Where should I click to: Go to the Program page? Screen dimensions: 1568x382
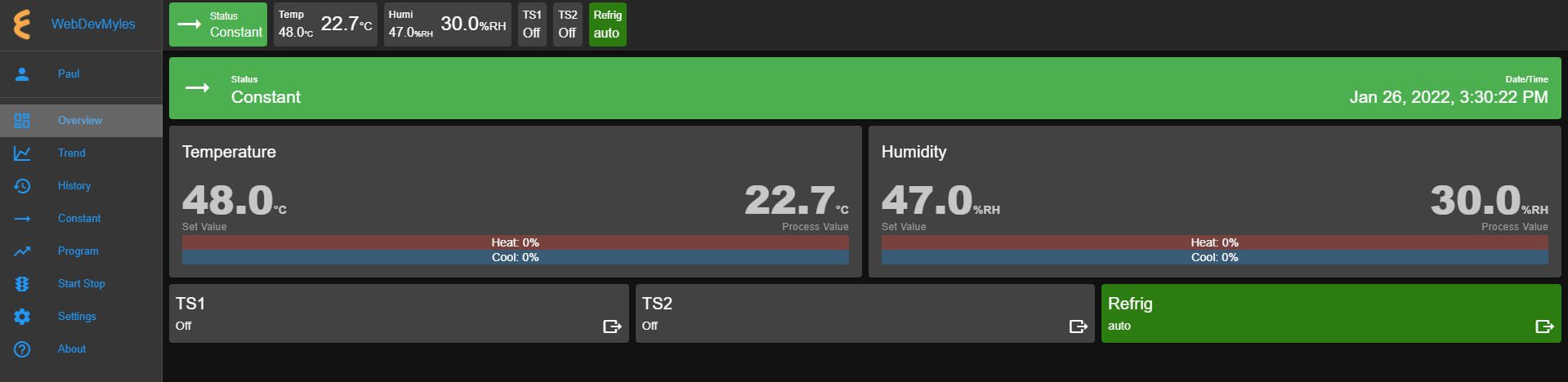81,251
